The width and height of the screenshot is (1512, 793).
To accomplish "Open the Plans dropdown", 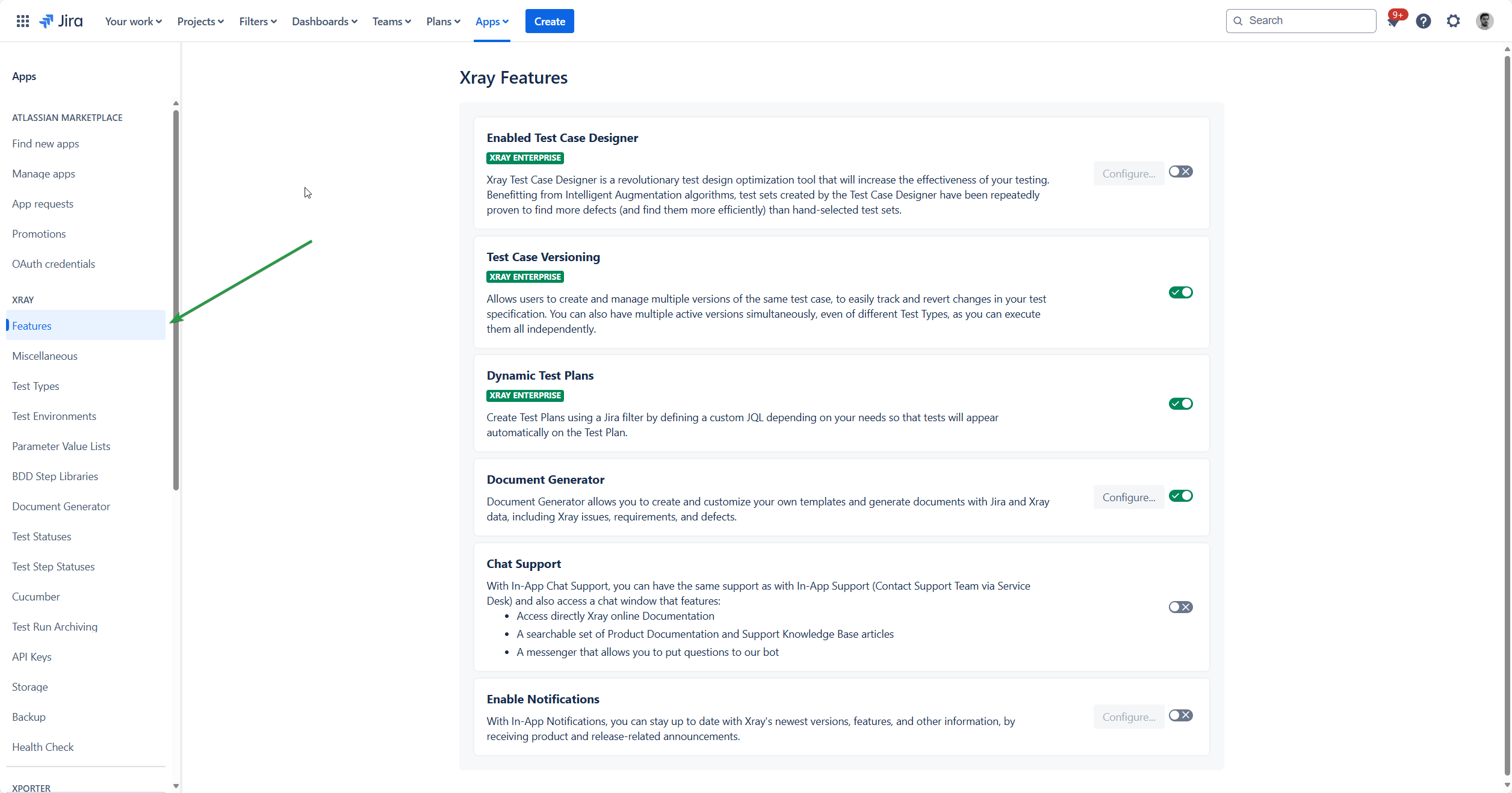I will 443,22.
